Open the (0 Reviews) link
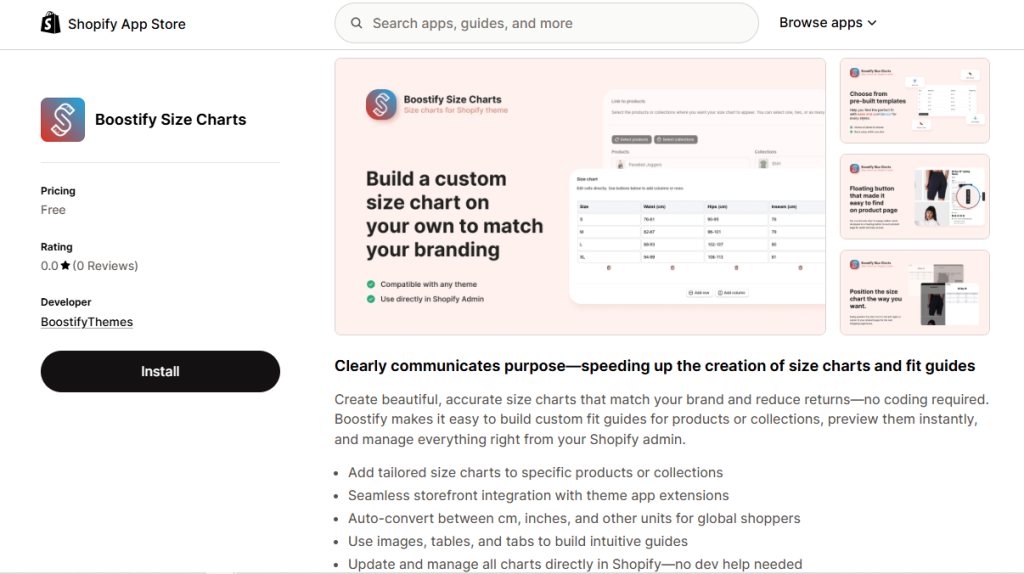Image resolution: width=1024 pixels, height=574 pixels. tap(105, 266)
